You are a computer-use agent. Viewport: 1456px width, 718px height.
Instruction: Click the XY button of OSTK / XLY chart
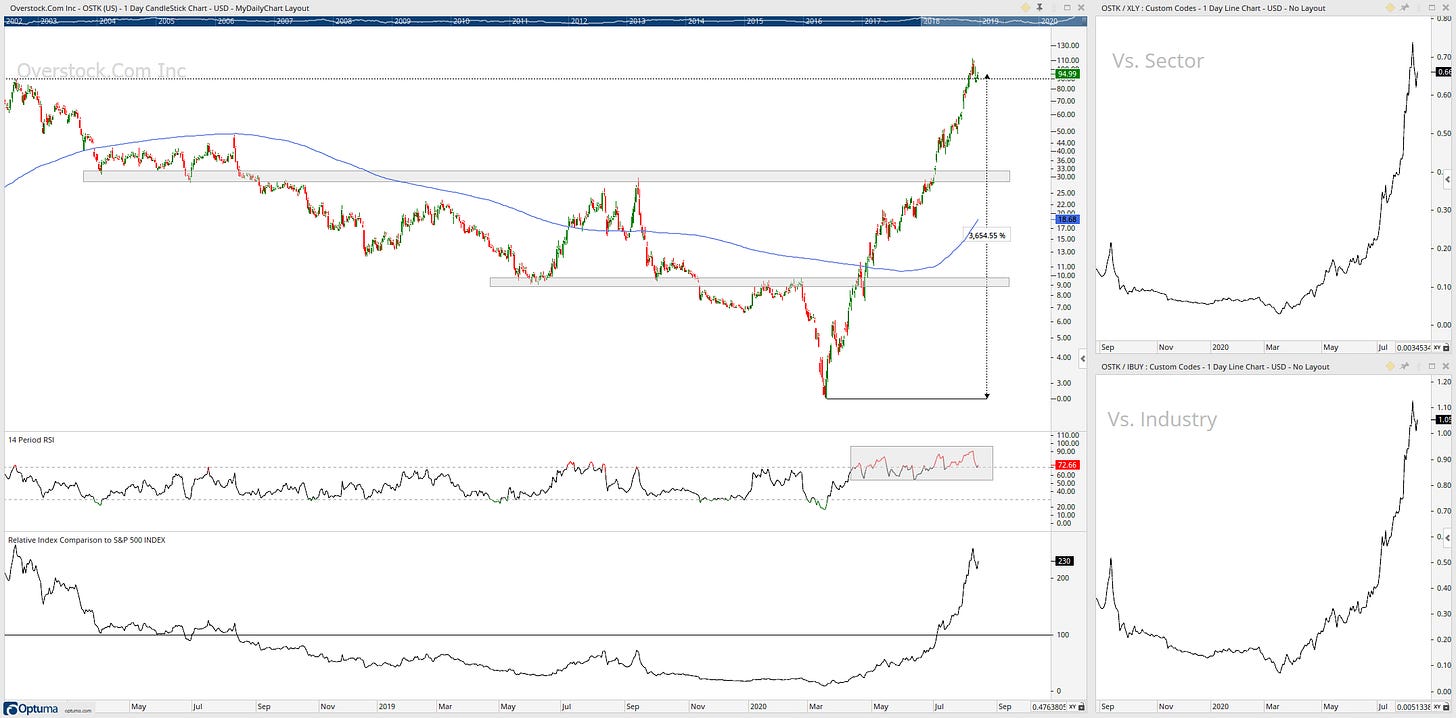(1436, 347)
